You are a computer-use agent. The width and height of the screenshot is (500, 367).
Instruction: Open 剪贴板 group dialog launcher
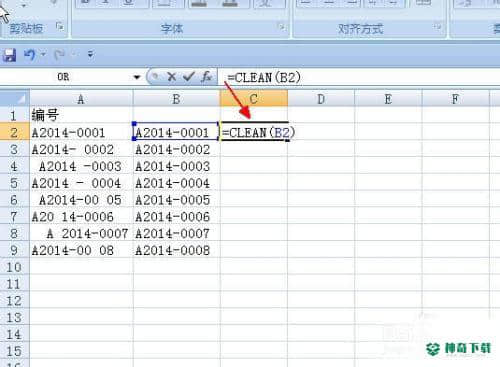[60, 26]
